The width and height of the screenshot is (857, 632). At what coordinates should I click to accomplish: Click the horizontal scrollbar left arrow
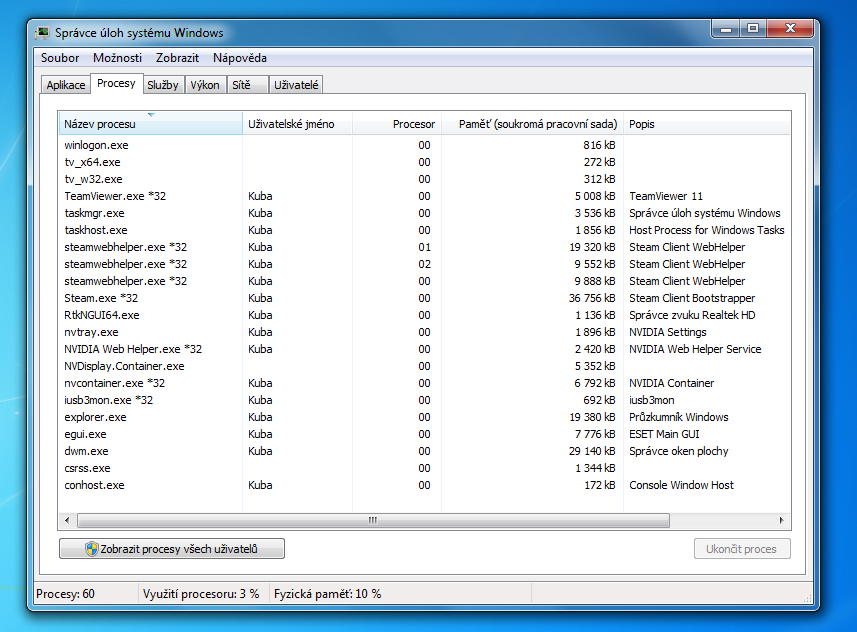[67, 520]
